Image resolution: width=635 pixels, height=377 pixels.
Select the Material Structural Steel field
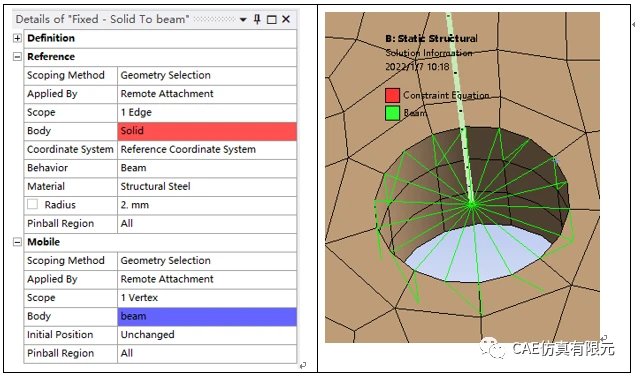[x=207, y=187]
